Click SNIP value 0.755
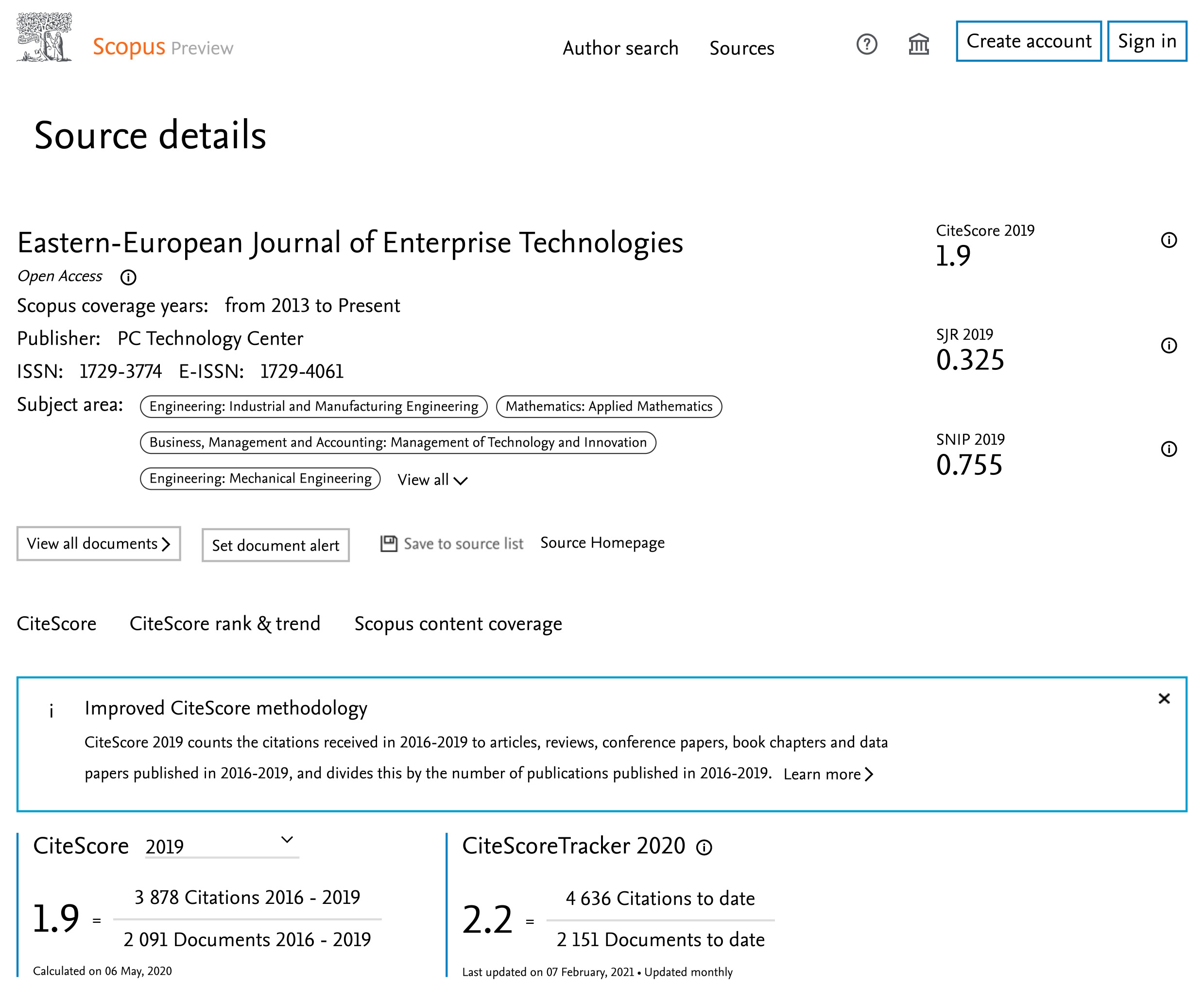This screenshot has height=987, width=1204. tap(969, 465)
